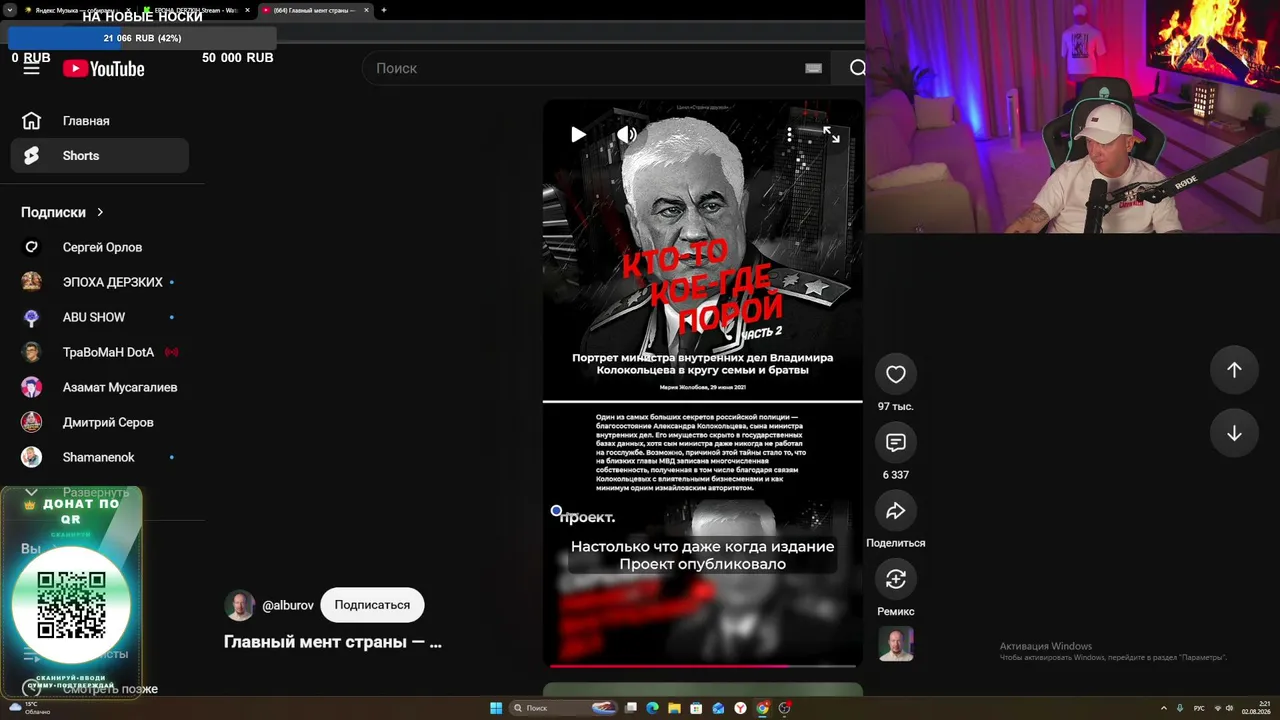Open OBS Studio from the taskbar
This screenshot has width=1280, height=720.
coord(784,708)
